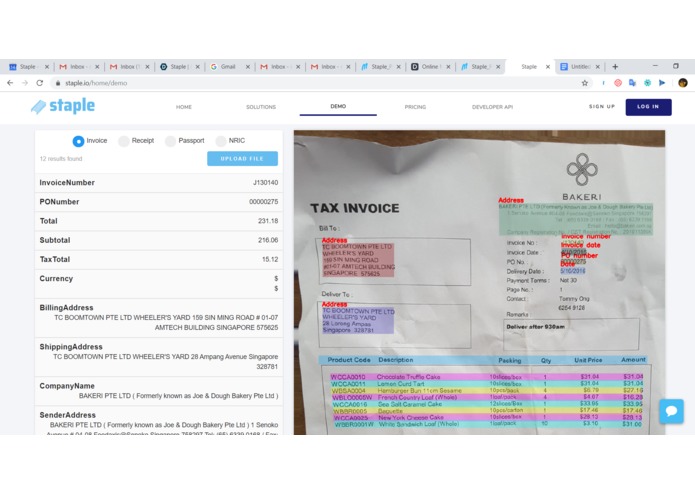Click the 'Deliver after 930am' remark
This screenshot has width=695, height=494.
535,327
